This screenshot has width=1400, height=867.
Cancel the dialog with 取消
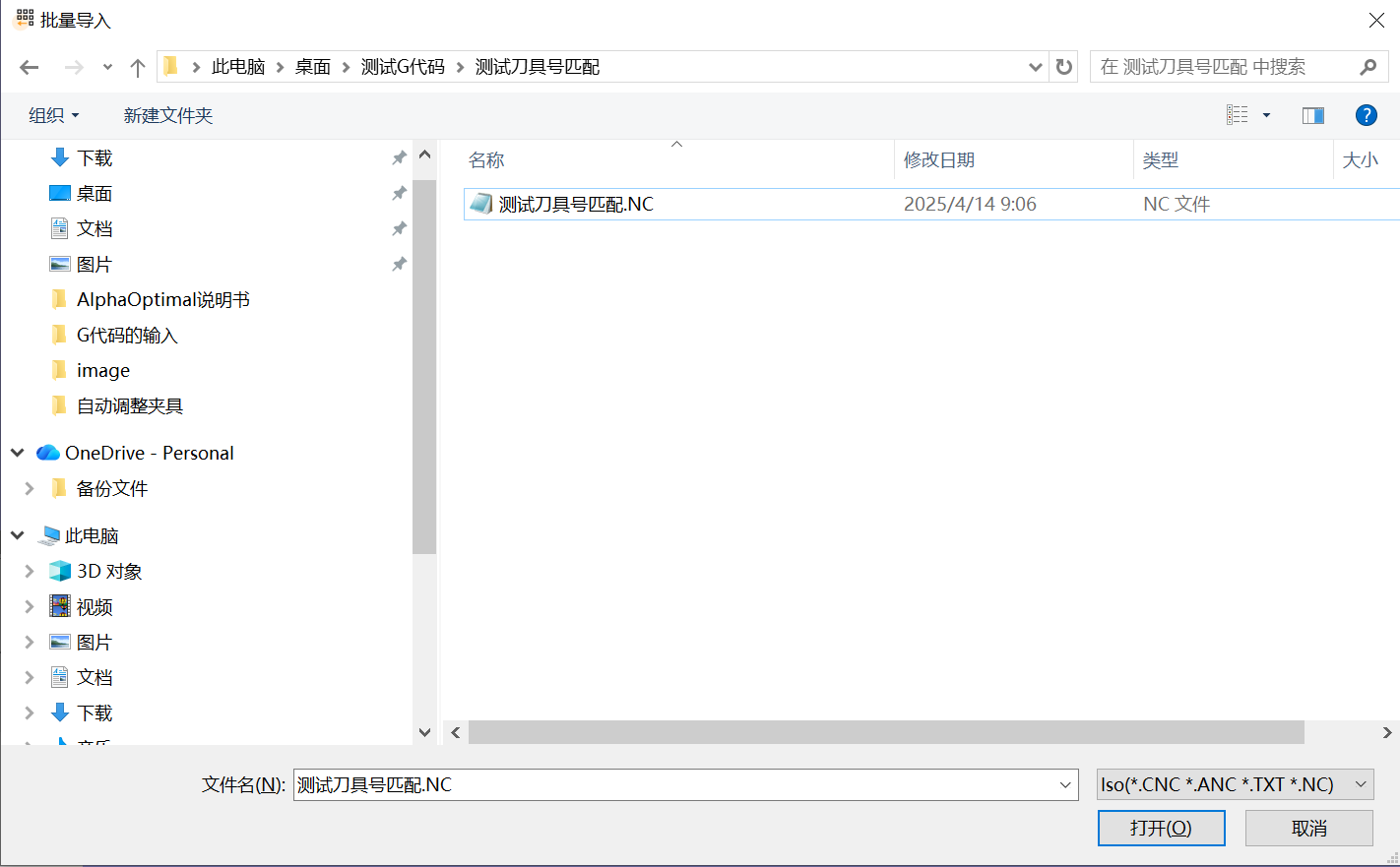(x=1308, y=828)
